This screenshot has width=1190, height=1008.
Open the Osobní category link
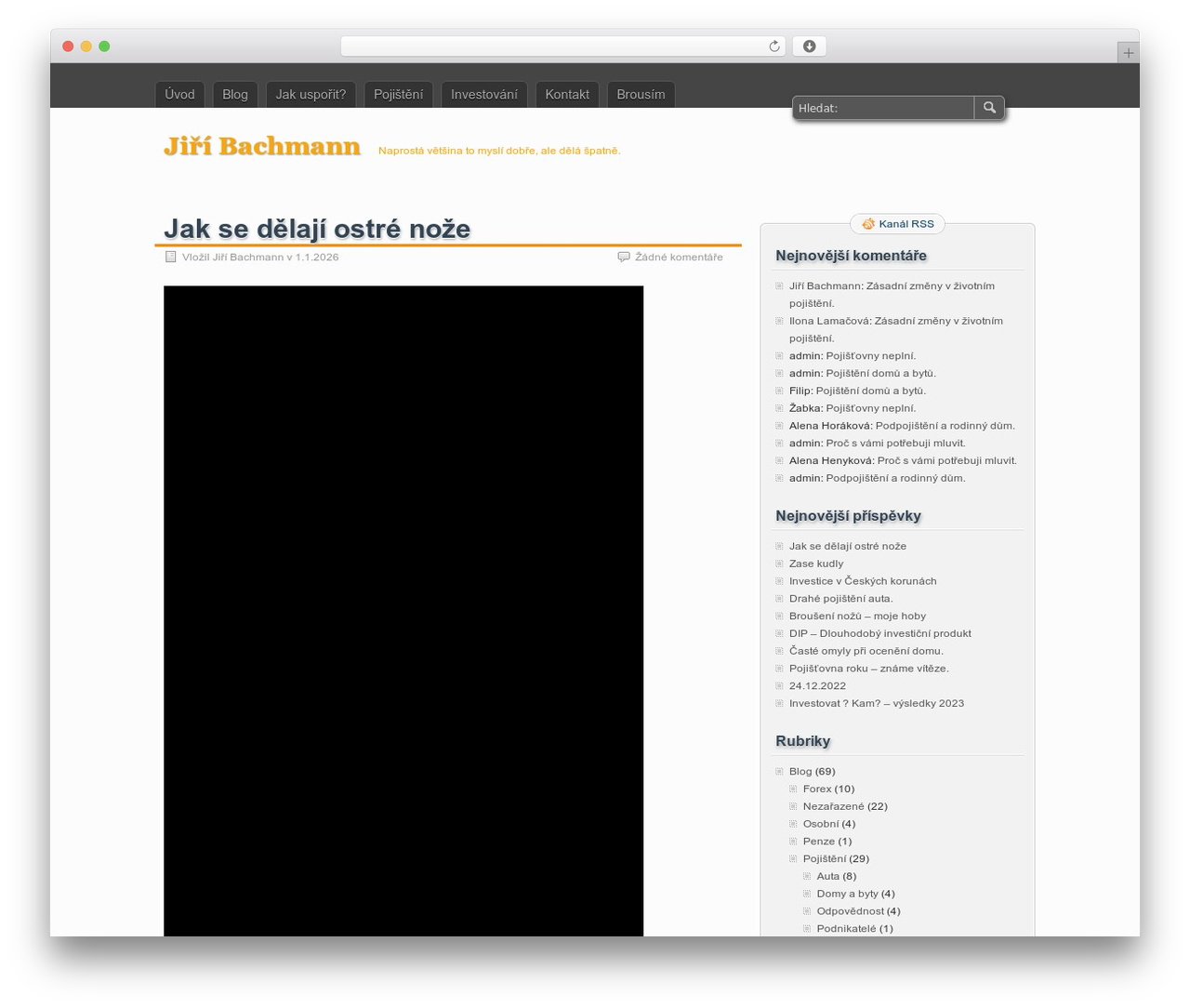click(821, 824)
